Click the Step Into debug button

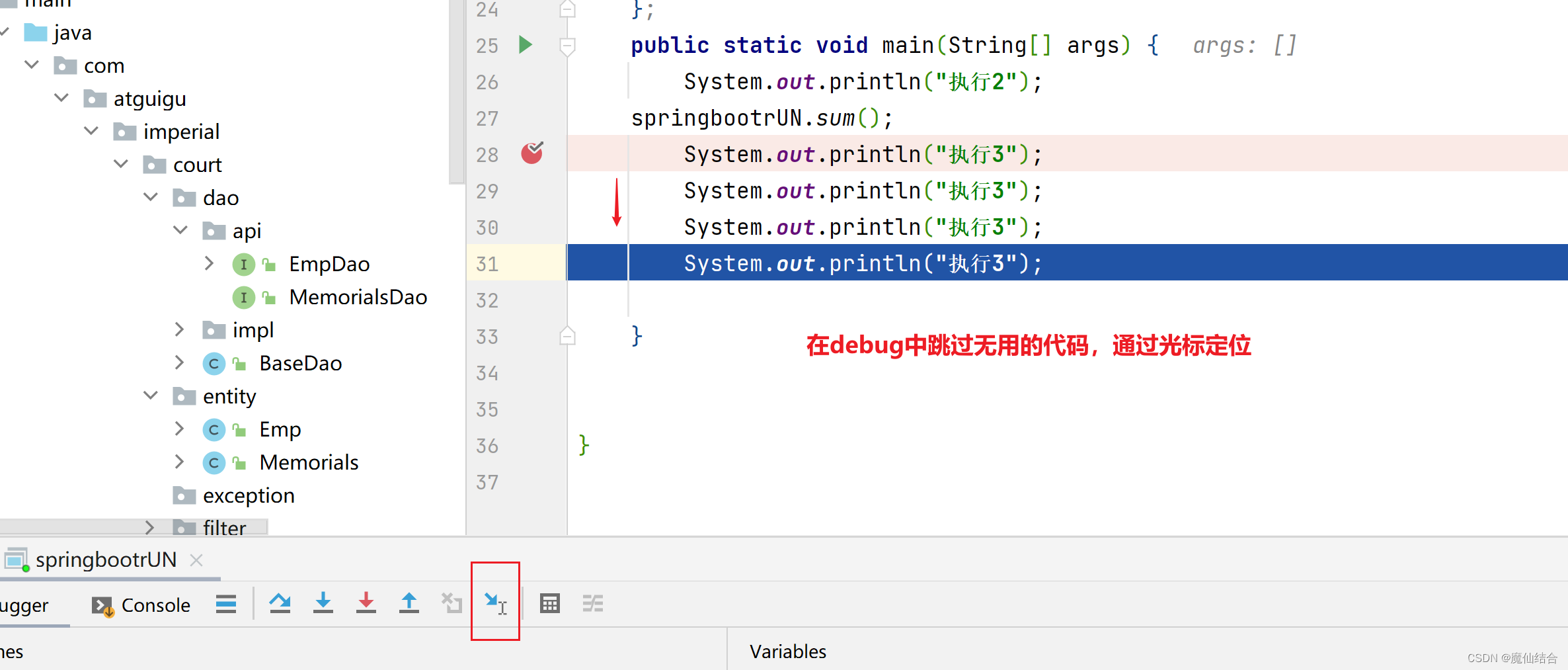[323, 603]
